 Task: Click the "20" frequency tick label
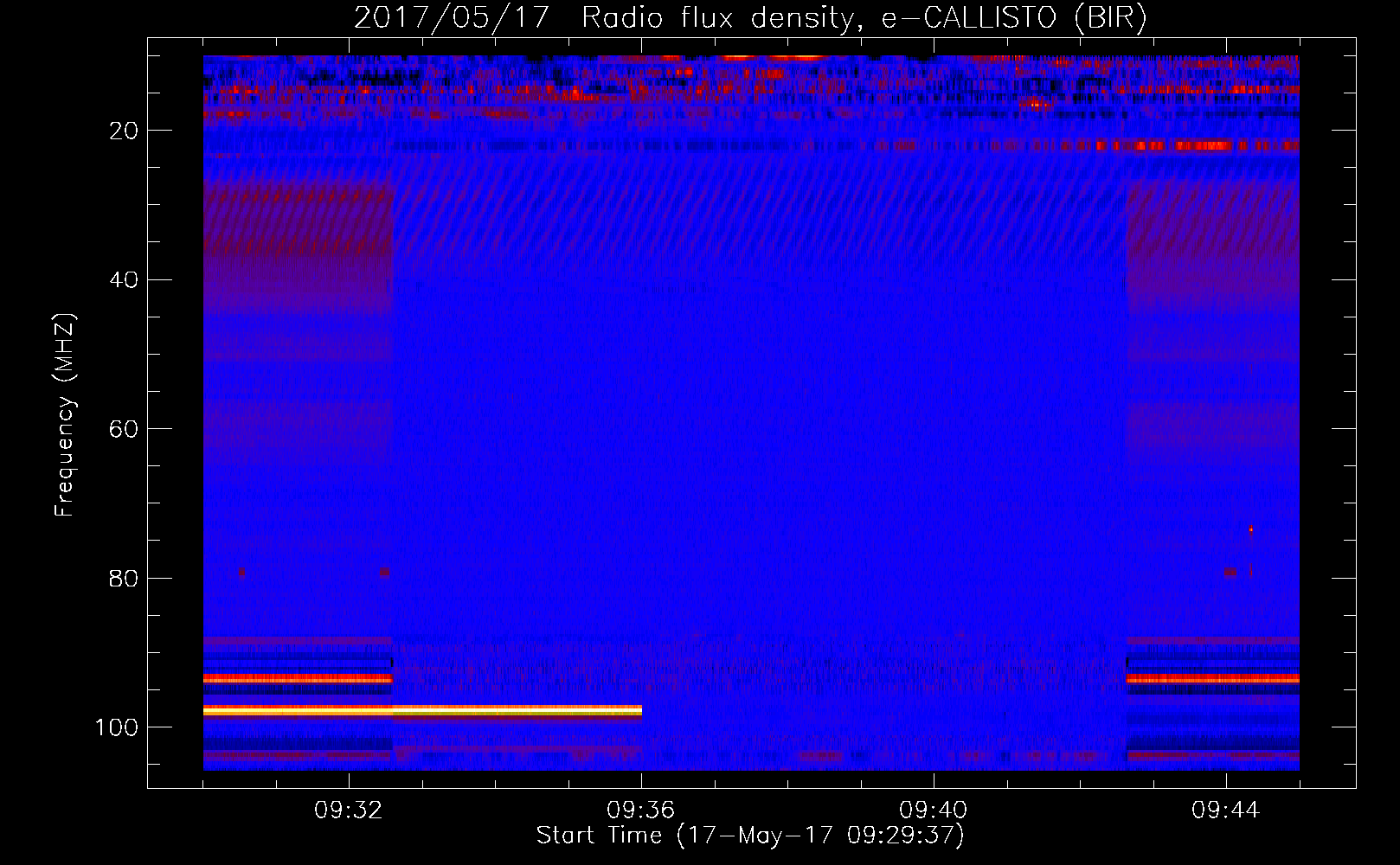point(124,131)
